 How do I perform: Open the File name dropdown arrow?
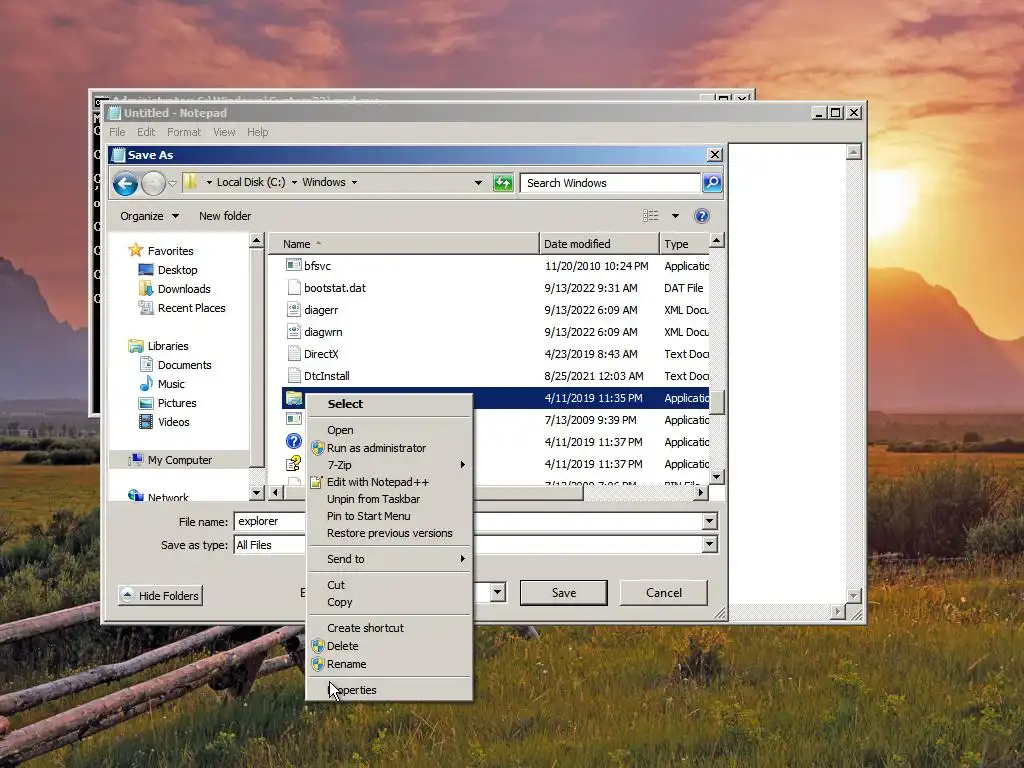(709, 521)
